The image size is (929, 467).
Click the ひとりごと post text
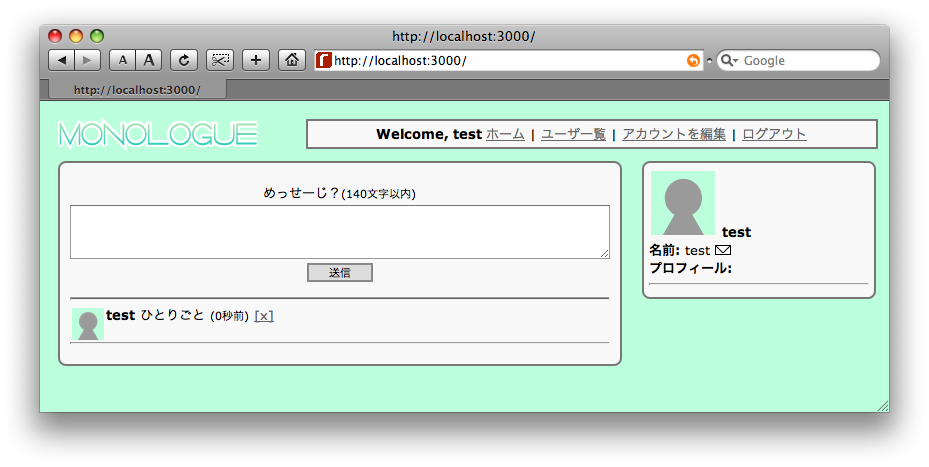pyautogui.click(x=172, y=315)
